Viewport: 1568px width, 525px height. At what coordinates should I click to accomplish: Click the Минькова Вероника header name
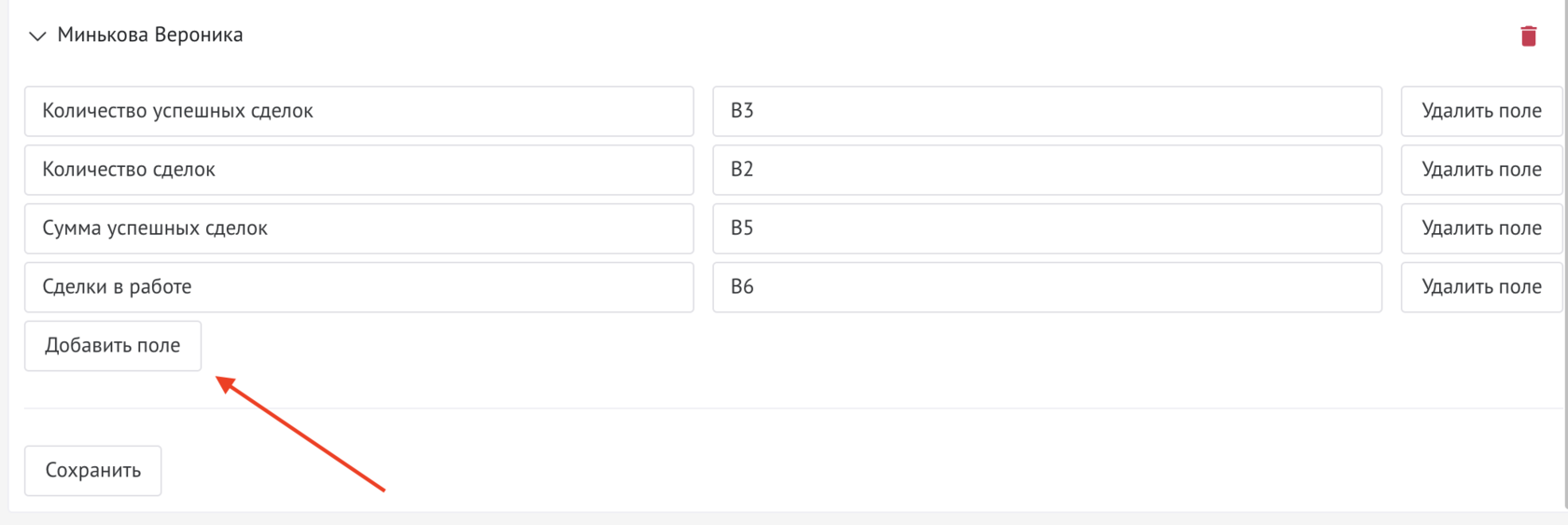pos(150,35)
